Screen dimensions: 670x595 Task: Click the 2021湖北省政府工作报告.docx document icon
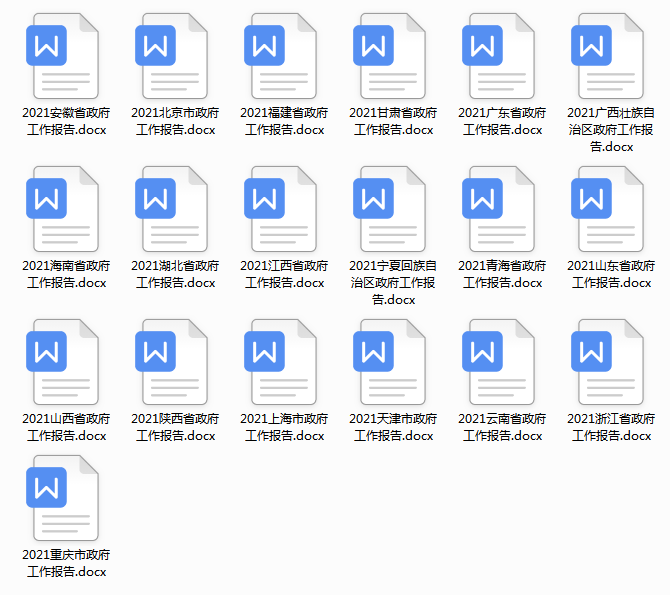[x=174, y=209]
